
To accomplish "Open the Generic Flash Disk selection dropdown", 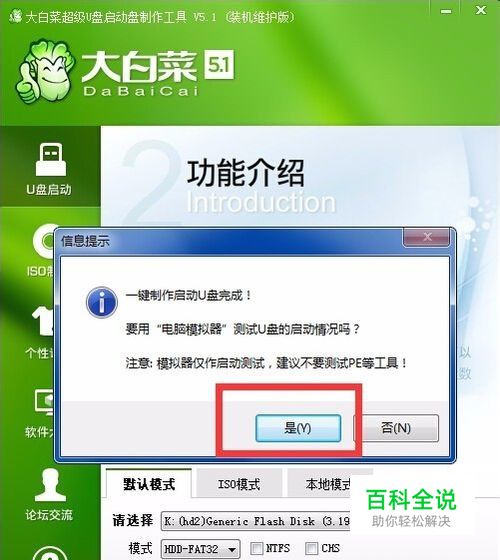I will (x=256, y=521).
